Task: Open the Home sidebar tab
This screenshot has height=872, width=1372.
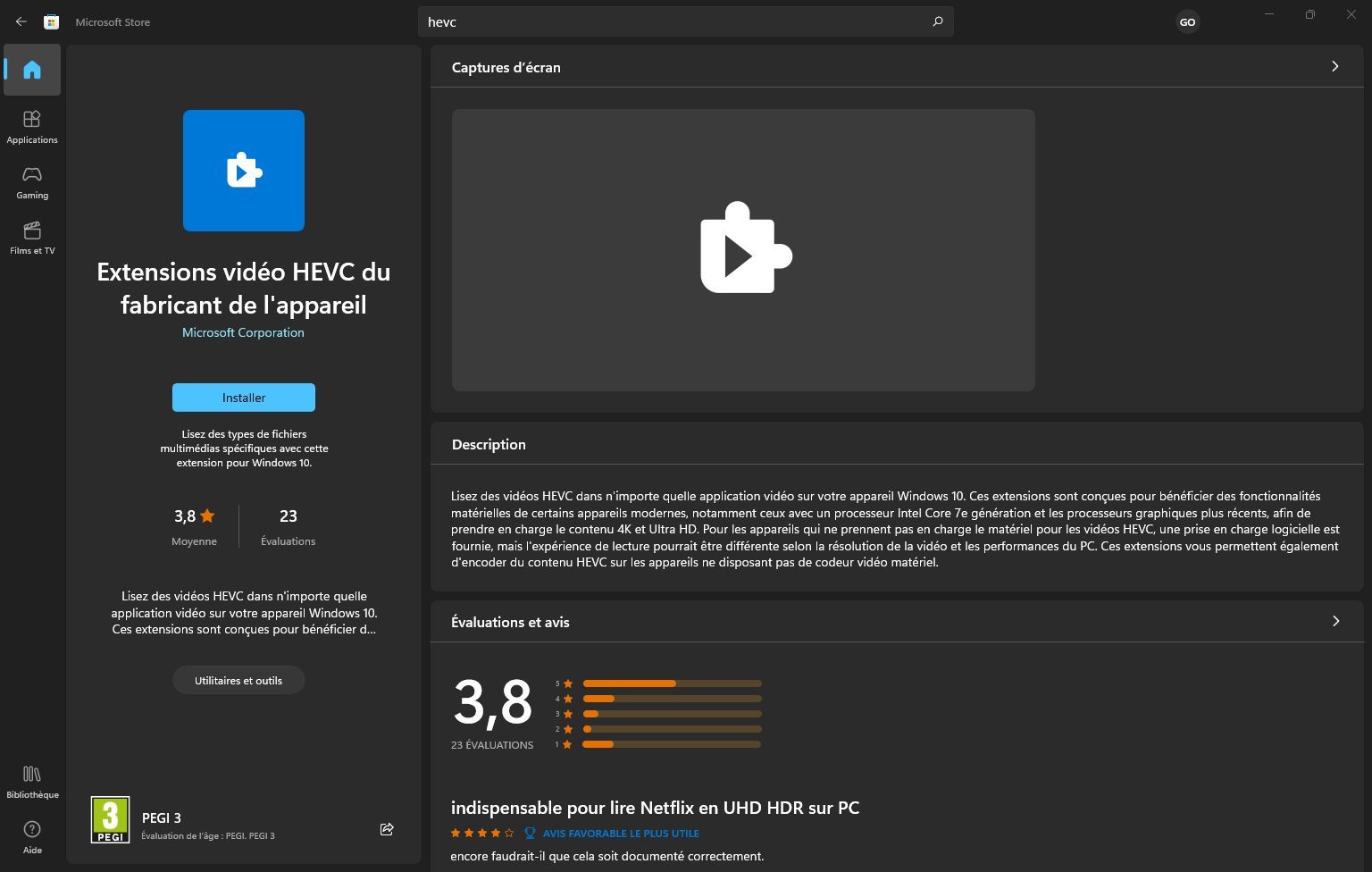Action: click(32, 70)
